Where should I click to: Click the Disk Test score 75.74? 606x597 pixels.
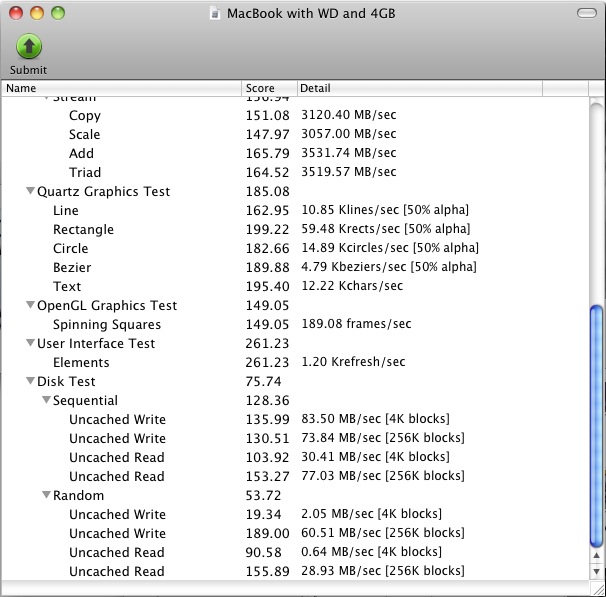(263, 381)
